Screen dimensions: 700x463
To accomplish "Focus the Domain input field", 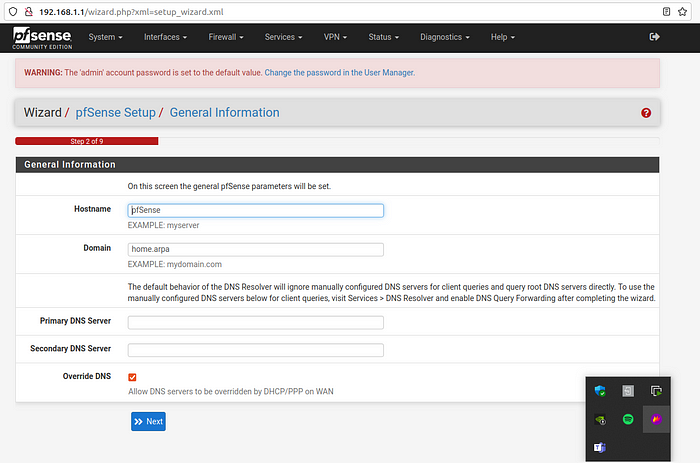I will click(255, 250).
